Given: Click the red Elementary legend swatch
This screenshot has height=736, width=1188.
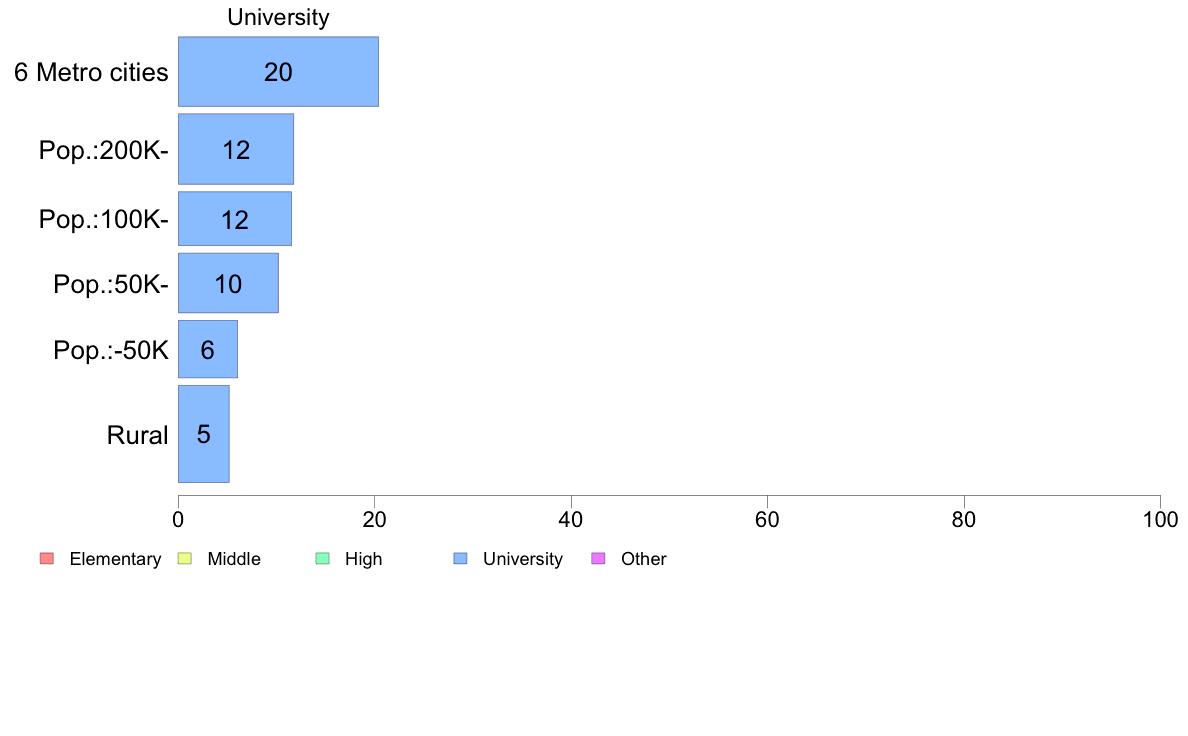Looking at the screenshot, I should pos(47,559).
